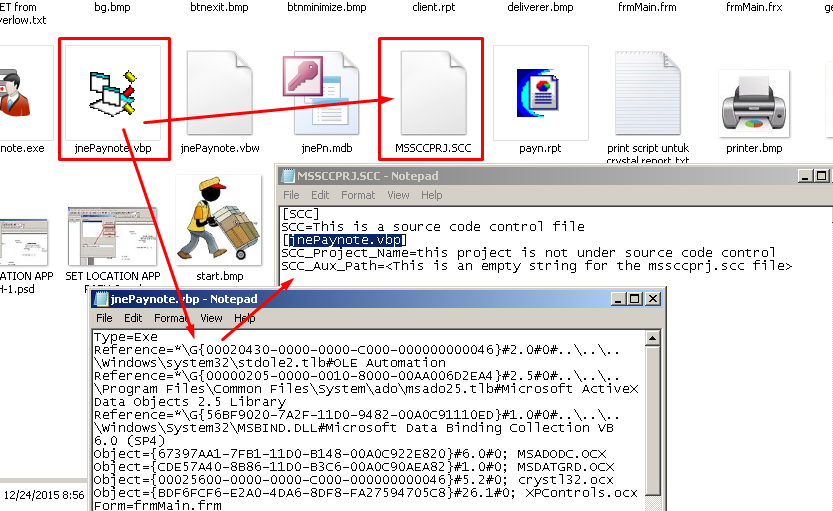Click the bg.bmp file name
This screenshot has height=511, width=833.
tap(112, 7)
